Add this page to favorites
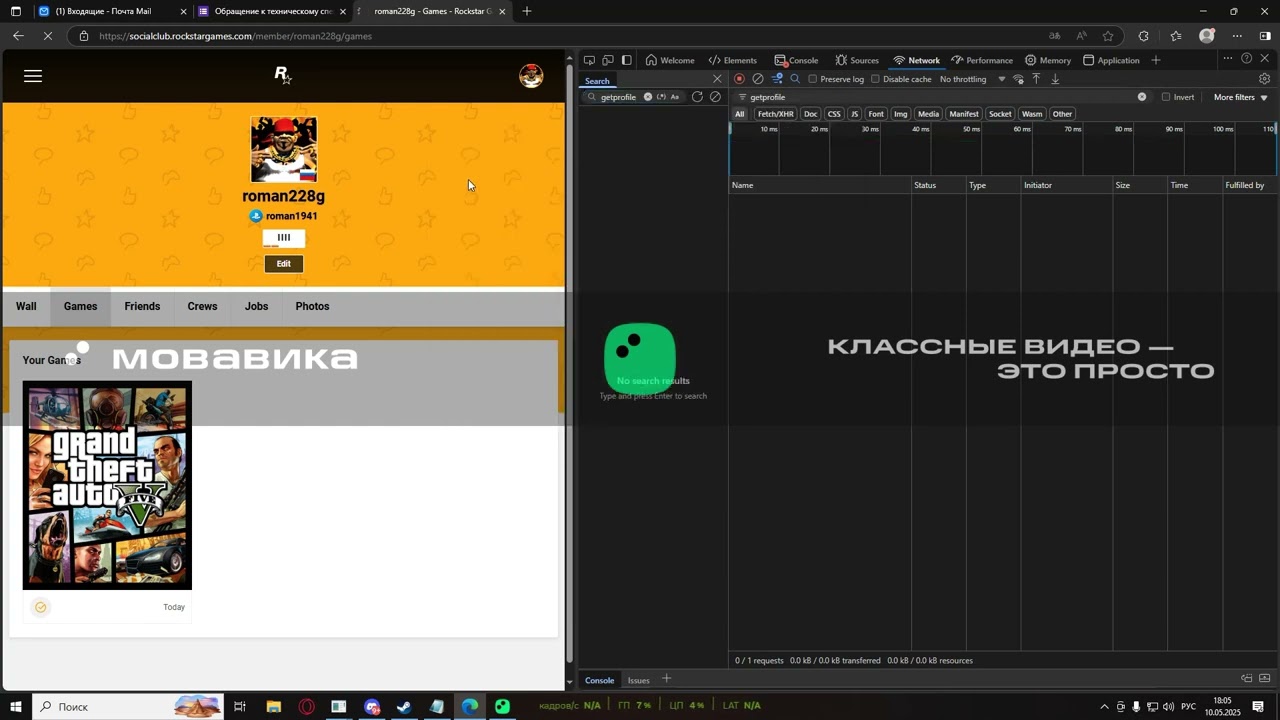Image resolution: width=1280 pixels, height=720 pixels. click(x=1108, y=36)
